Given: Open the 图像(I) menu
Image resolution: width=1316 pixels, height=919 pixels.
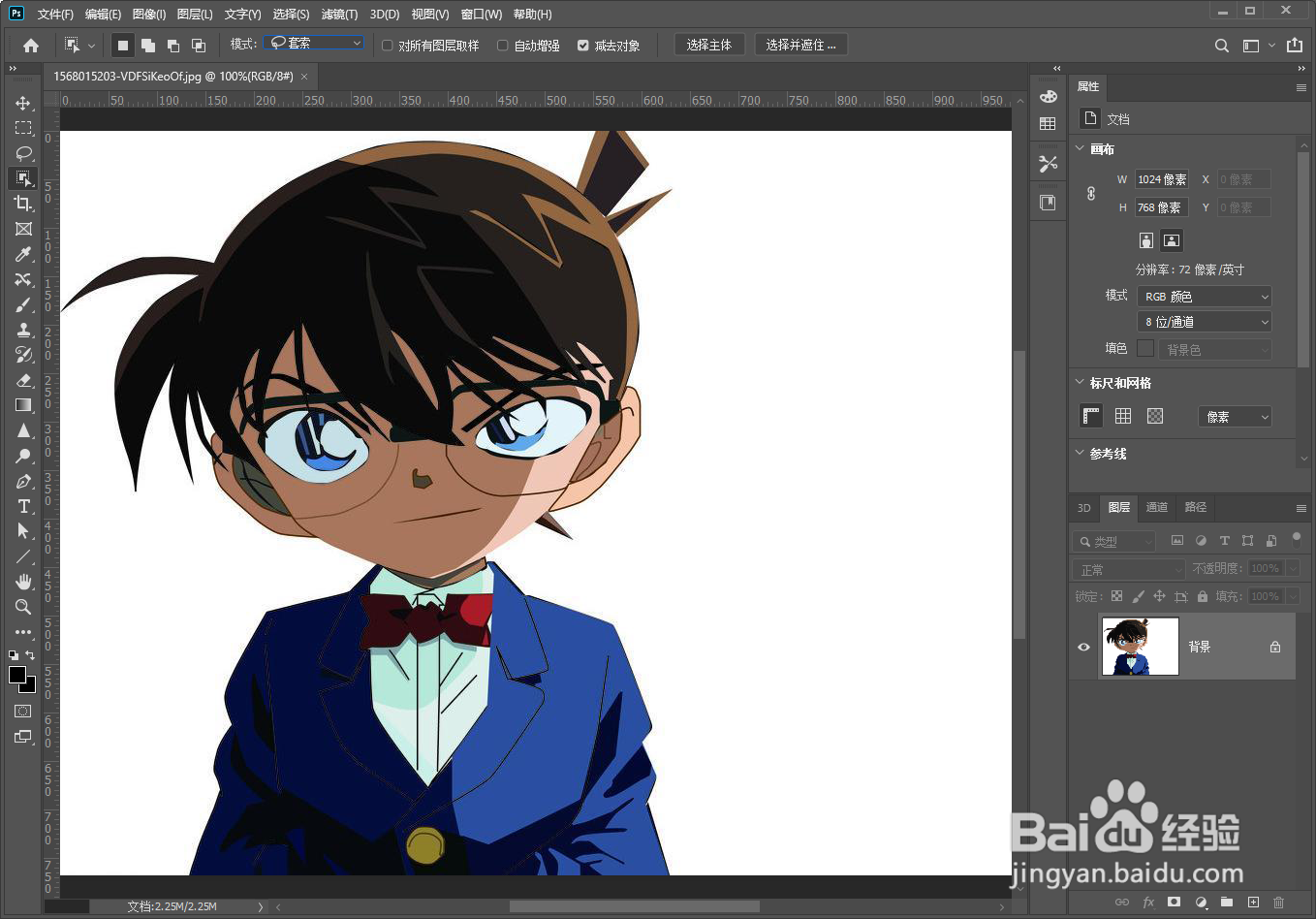Looking at the screenshot, I should click(x=149, y=14).
